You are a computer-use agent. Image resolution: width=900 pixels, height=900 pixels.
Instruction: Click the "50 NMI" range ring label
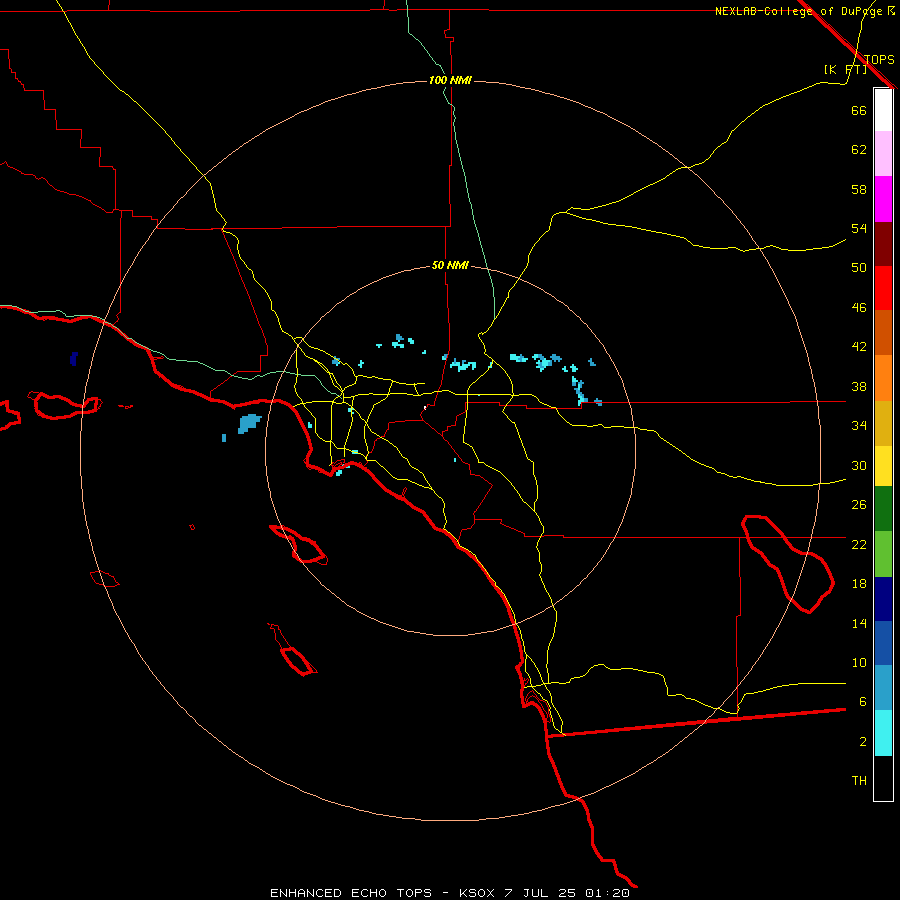coord(450,265)
